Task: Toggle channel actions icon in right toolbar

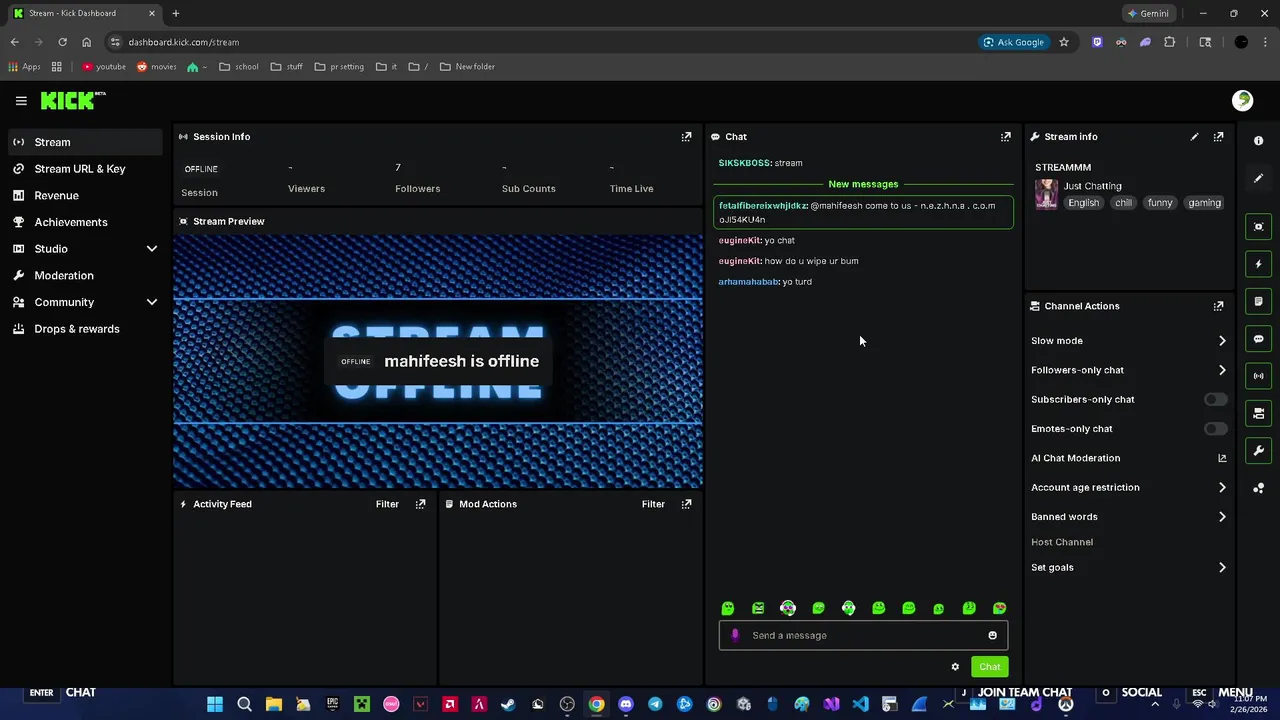Action: [x=1258, y=413]
